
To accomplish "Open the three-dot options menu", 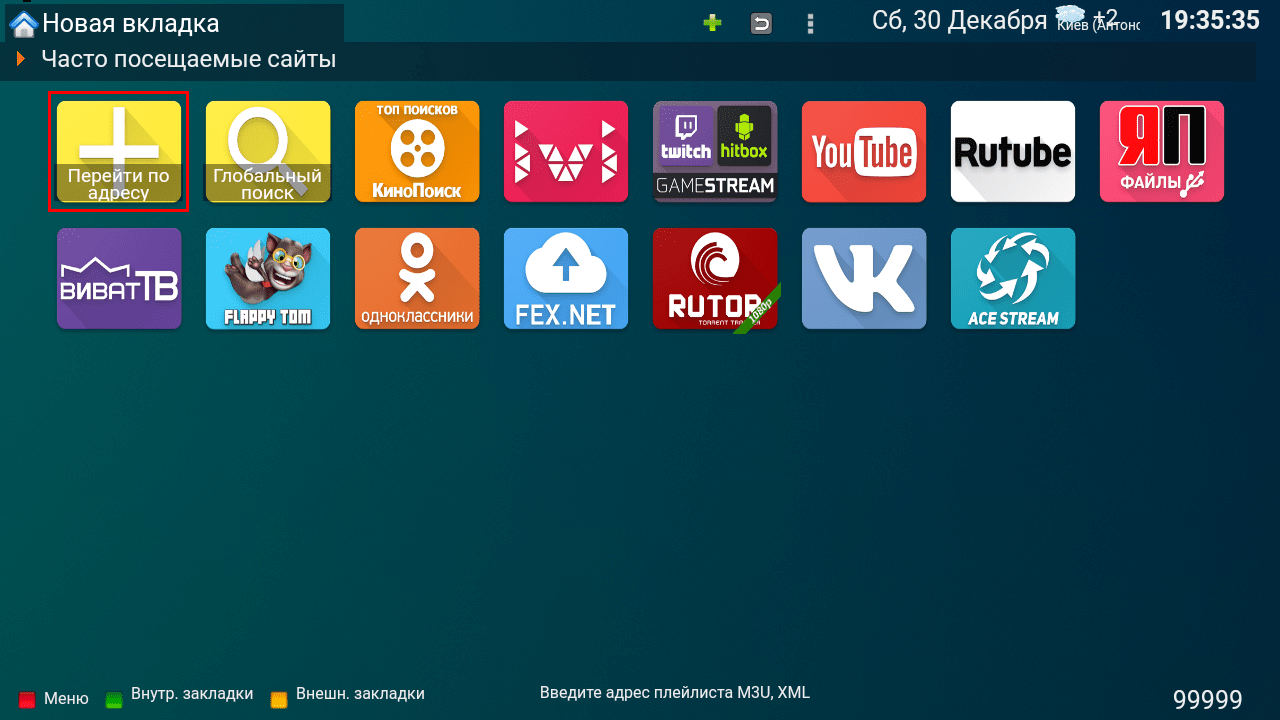I will coord(810,23).
